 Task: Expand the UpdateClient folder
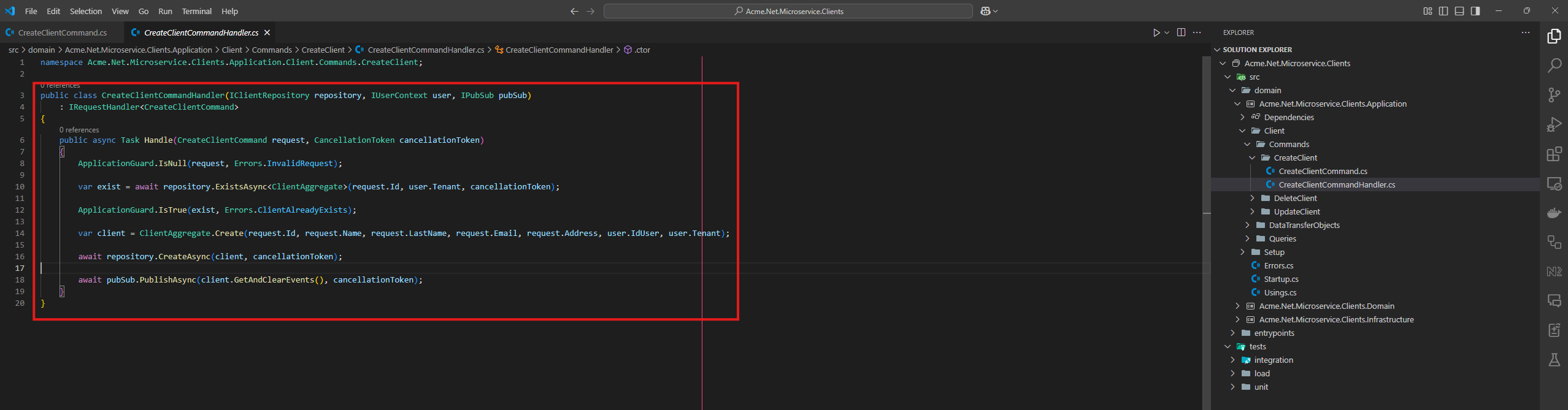pyautogui.click(x=1252, y=211)
